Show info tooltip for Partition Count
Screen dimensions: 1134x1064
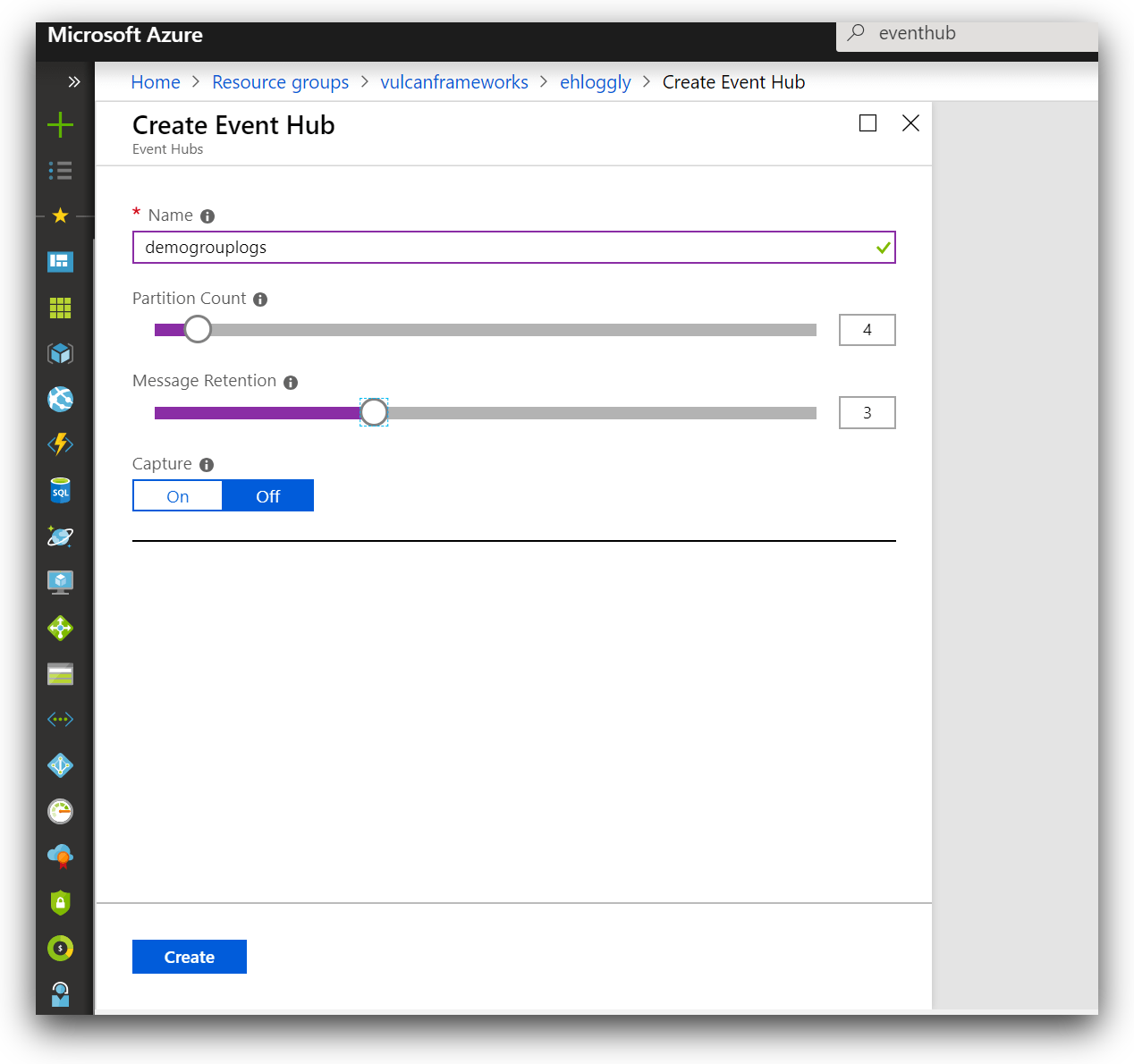point(260,300)
